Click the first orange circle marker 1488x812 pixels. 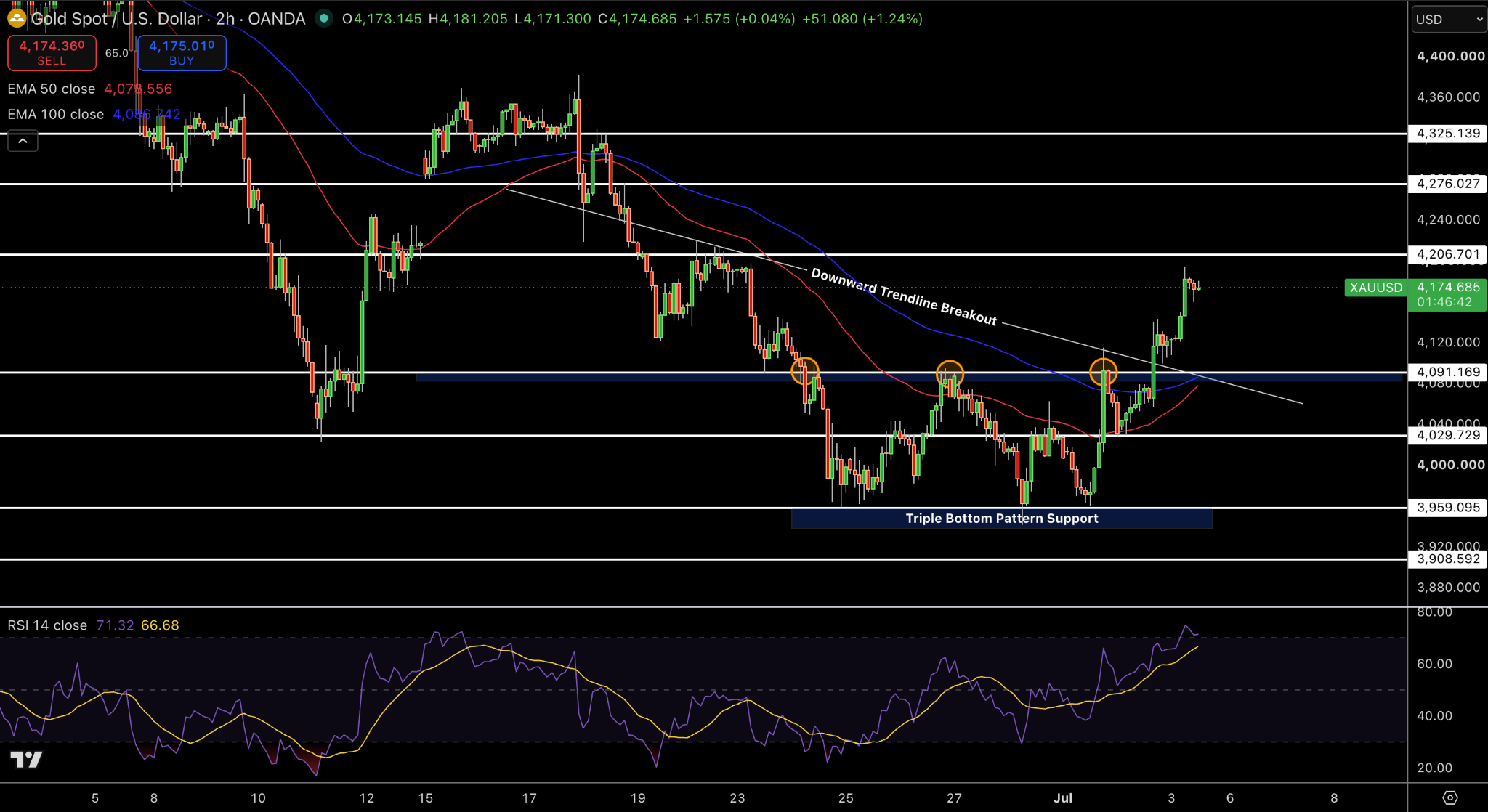pos(805,371)
